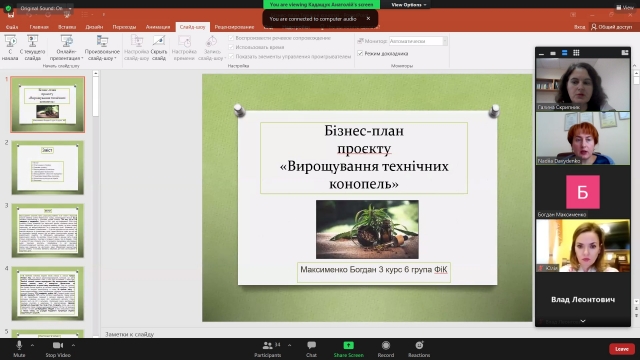Click Общий доступ button
This screenshot has width=640, height=360.
point(611,27)
